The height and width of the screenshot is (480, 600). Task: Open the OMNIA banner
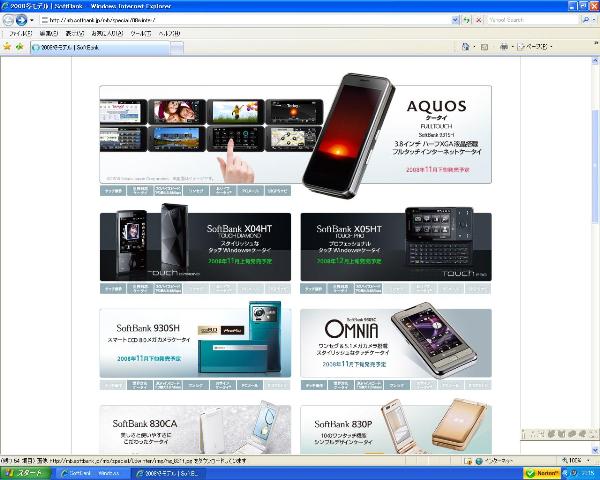point(396,343)
